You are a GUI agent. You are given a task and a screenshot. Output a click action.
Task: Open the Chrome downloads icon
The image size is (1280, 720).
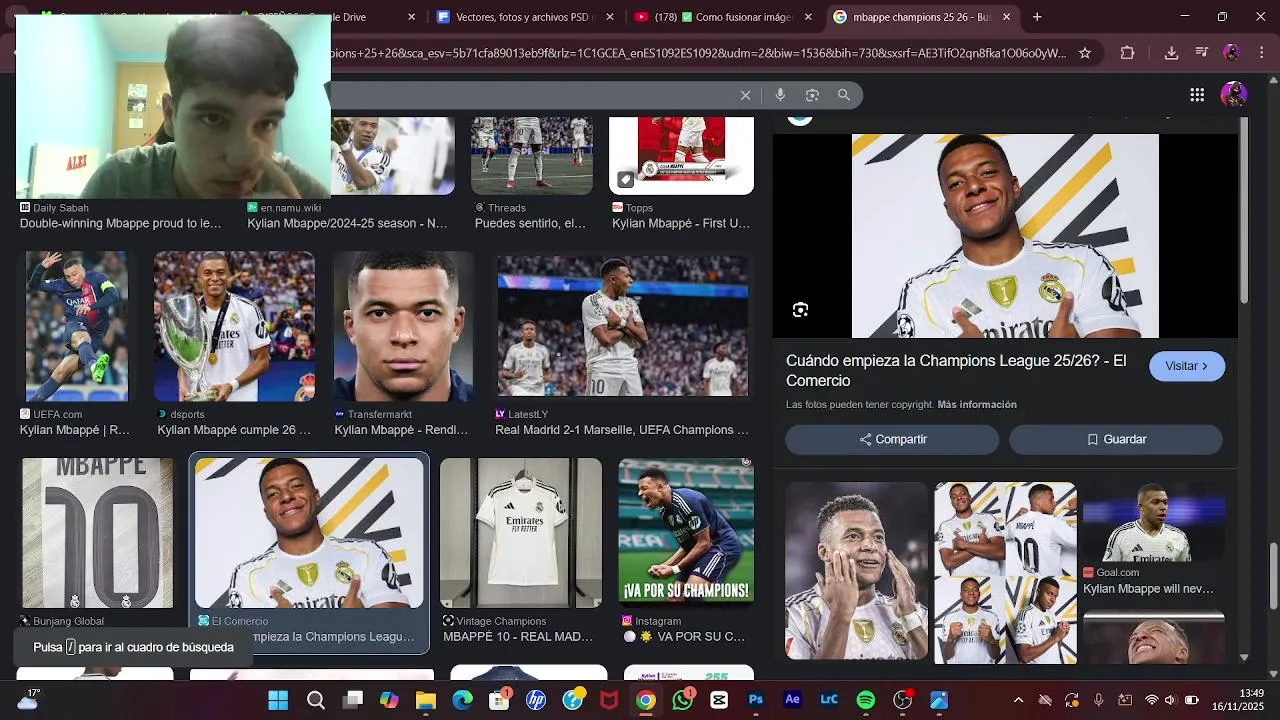click(1171, 53)
